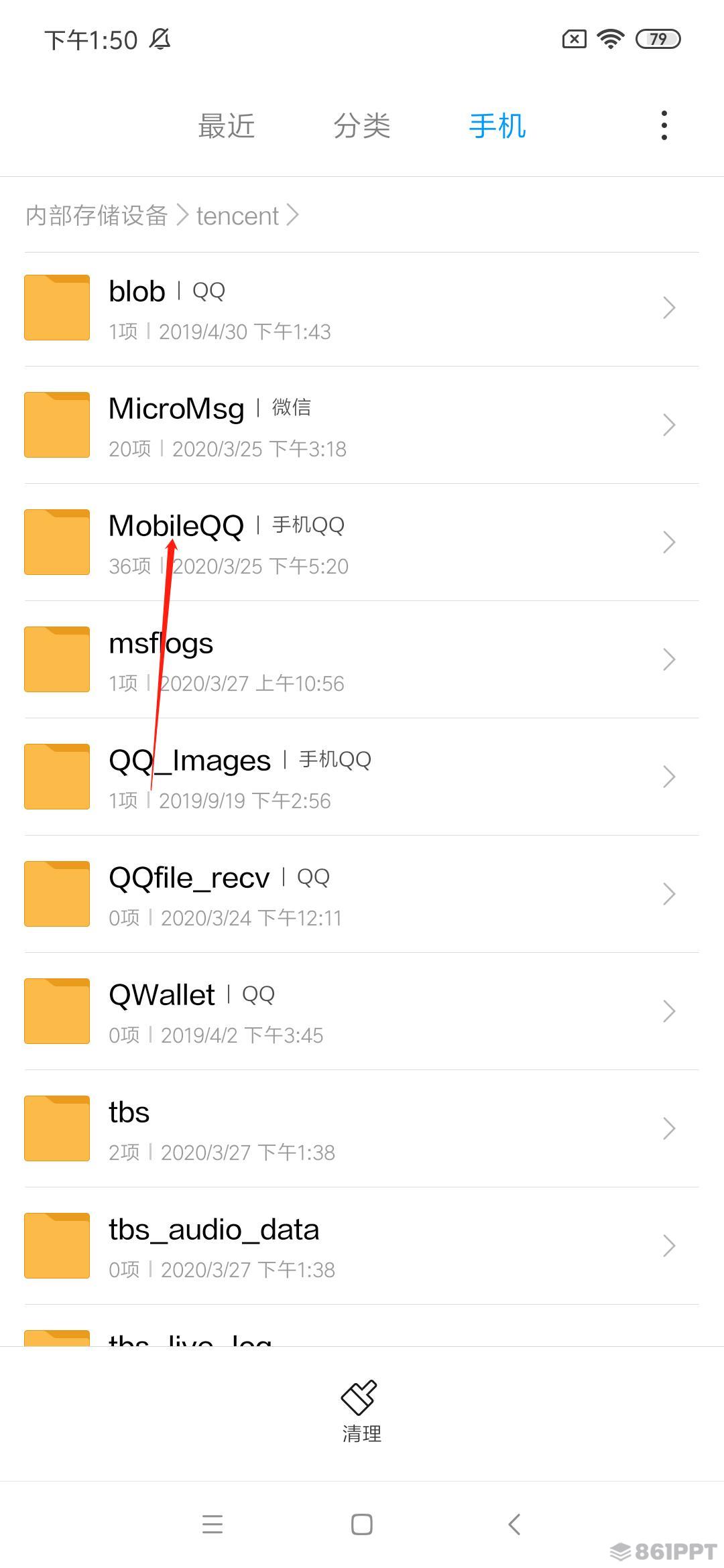The image size is (724, 1568).
Task: Open QQfile_recv folder entry
Action: click(361, 894)
